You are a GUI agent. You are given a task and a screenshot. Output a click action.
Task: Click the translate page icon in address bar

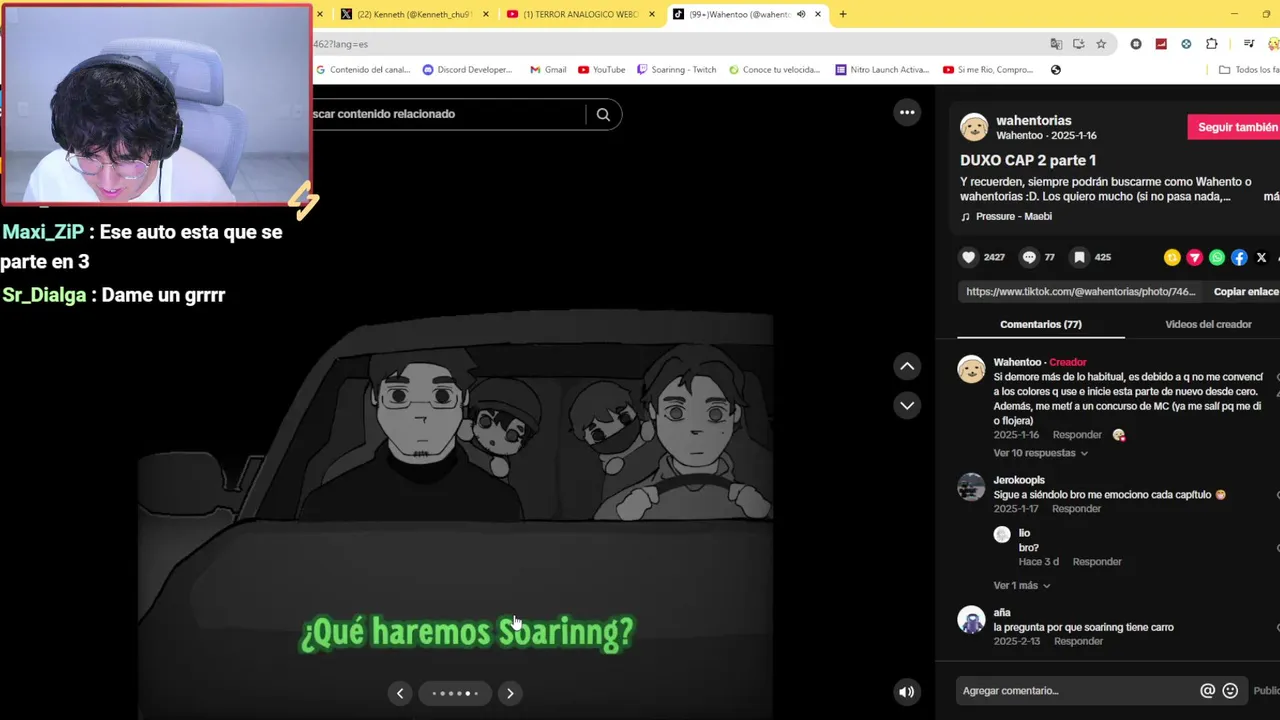point(1056,44)
